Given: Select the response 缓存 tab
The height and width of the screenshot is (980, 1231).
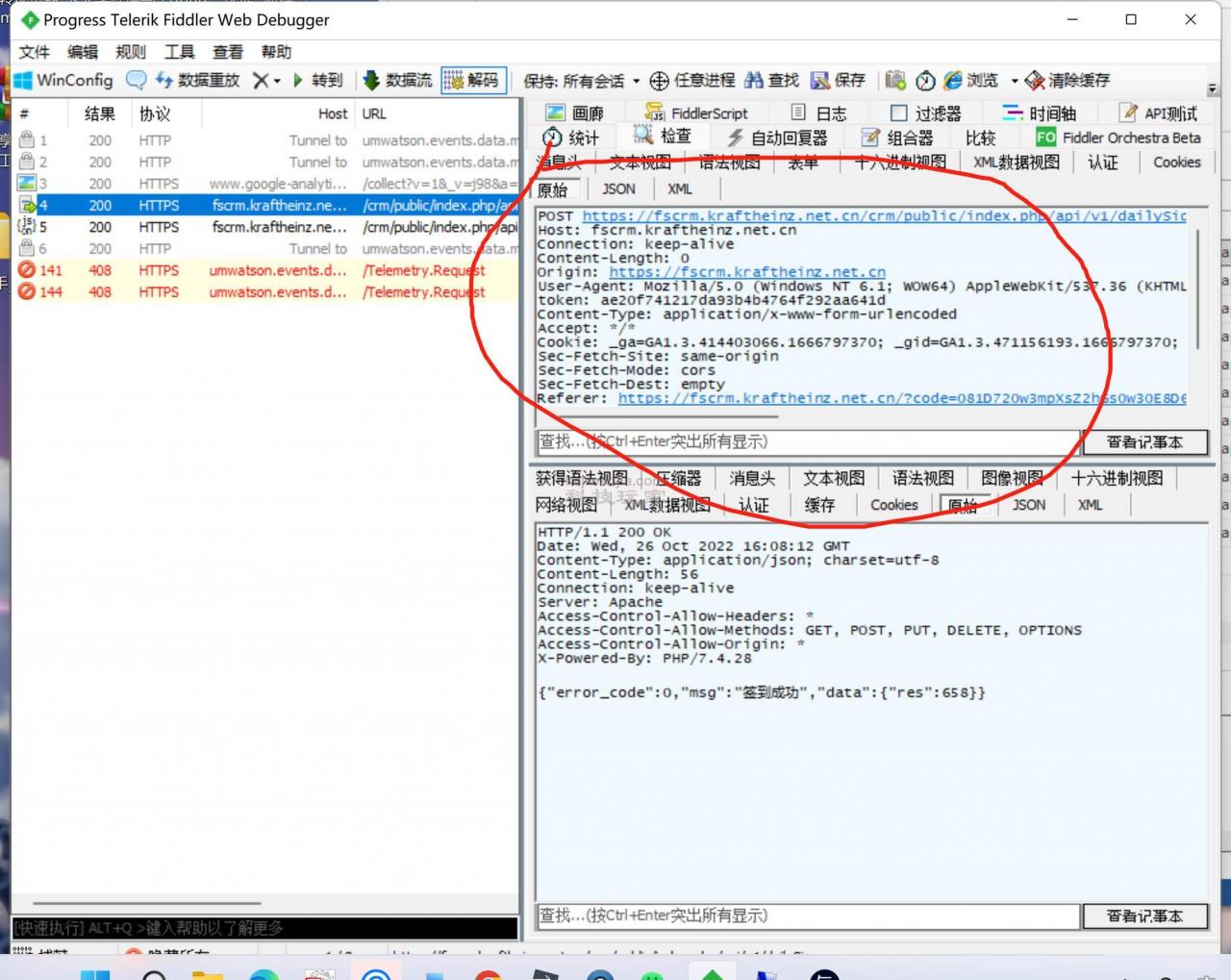Looking at the screenshot, I should click(819, 505).
